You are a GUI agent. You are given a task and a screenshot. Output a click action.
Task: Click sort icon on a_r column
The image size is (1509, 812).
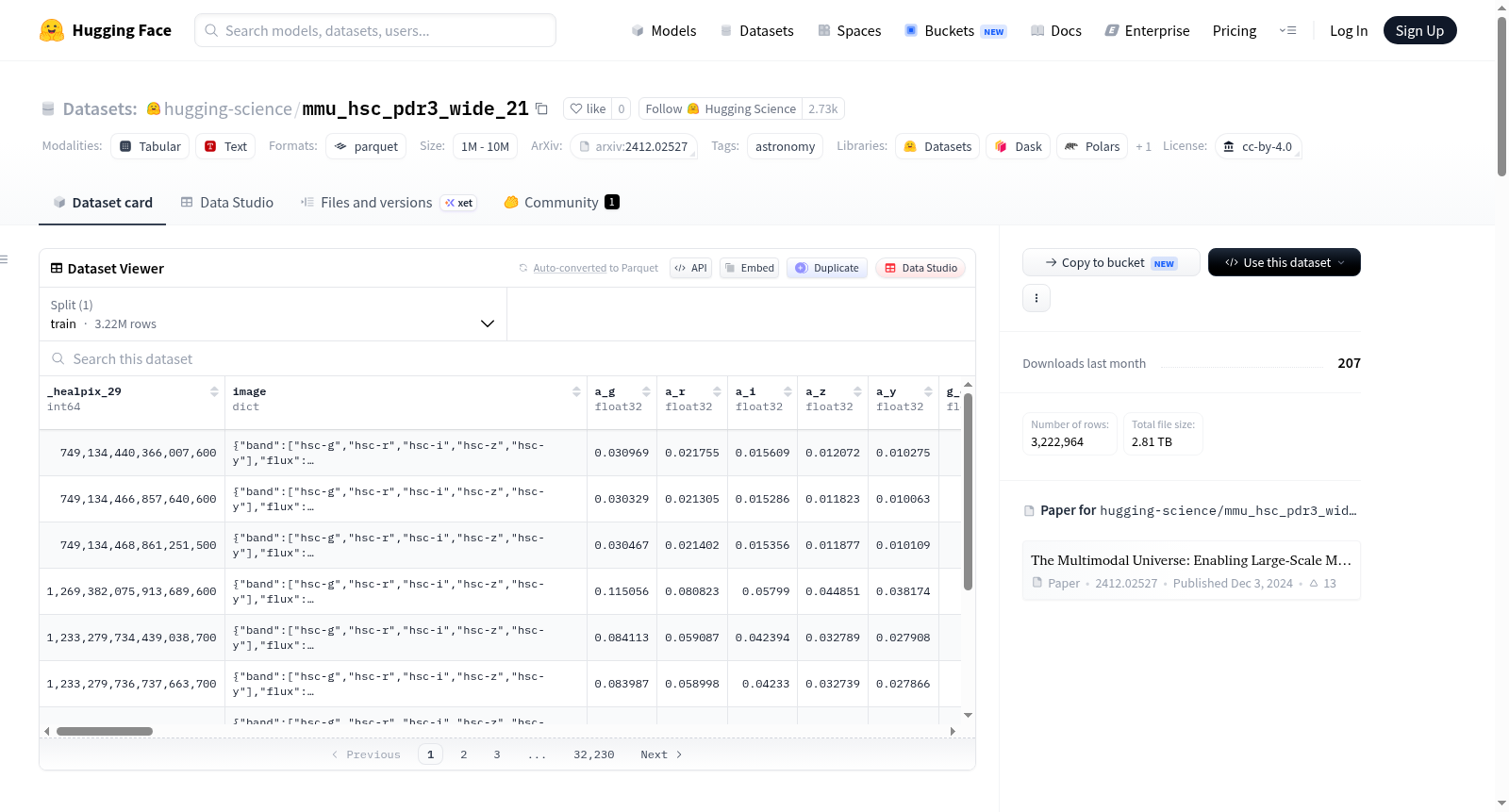click(717, 391)
